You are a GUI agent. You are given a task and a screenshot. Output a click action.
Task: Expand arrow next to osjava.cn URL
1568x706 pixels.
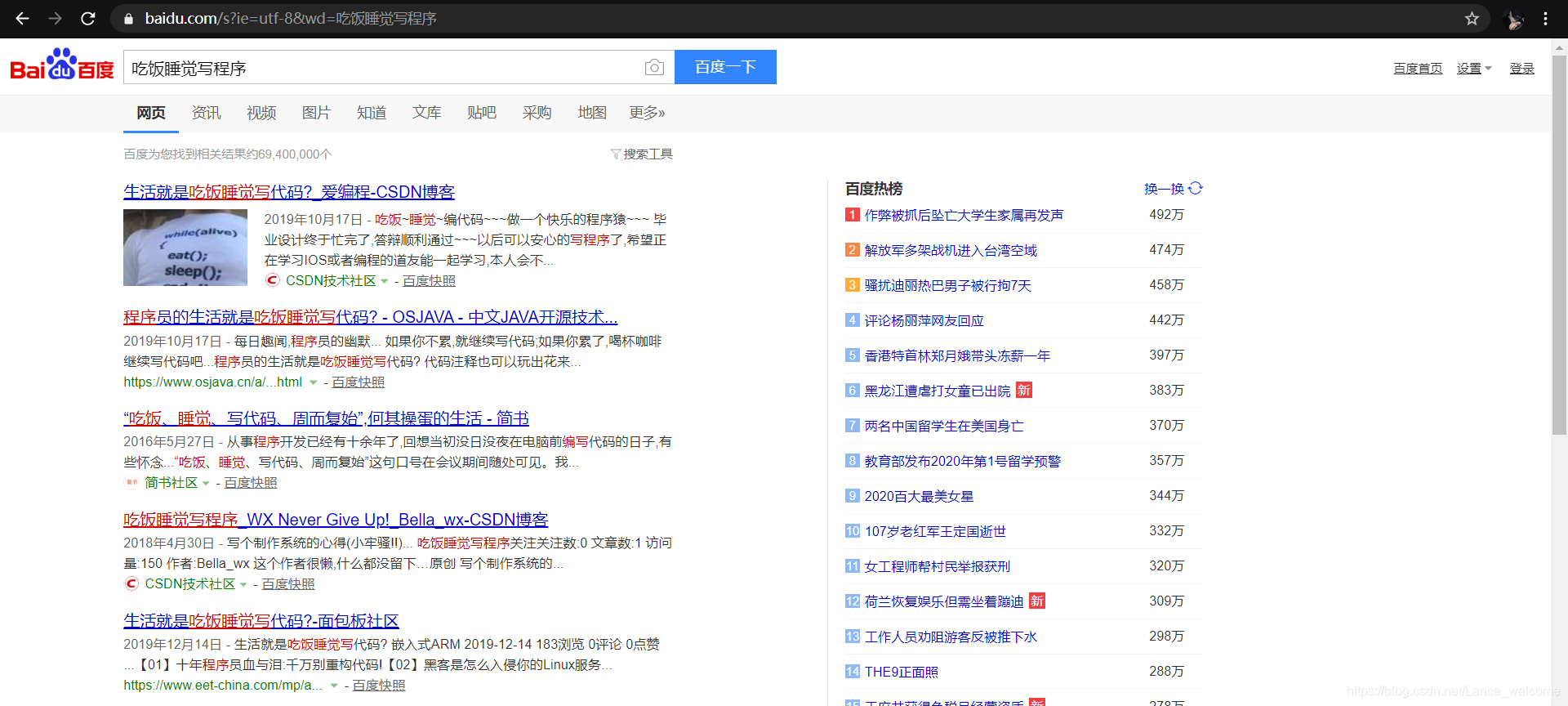(x=312, y=382)
